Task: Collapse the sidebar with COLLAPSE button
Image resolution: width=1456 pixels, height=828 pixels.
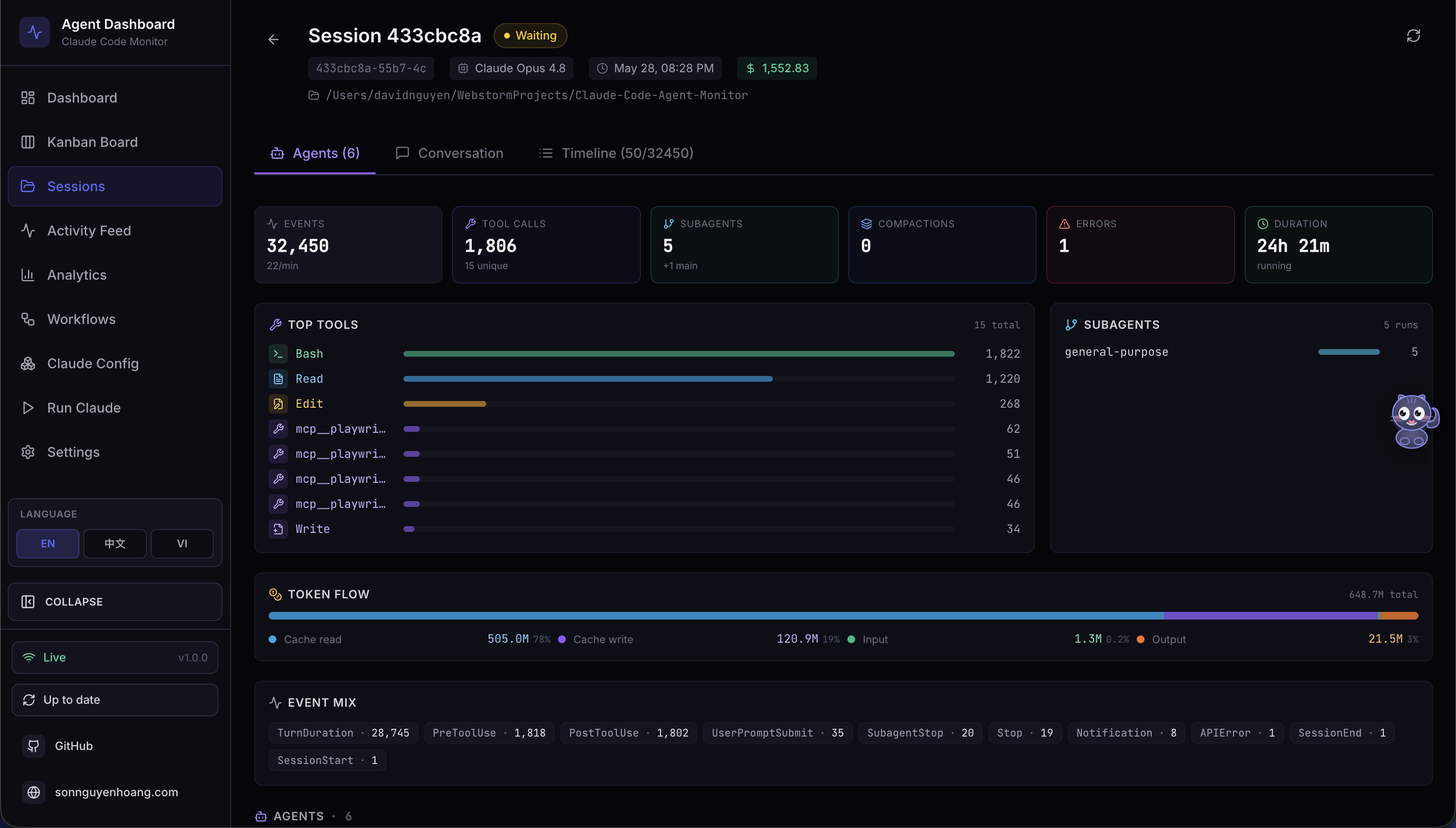Action: pos(115,602)
